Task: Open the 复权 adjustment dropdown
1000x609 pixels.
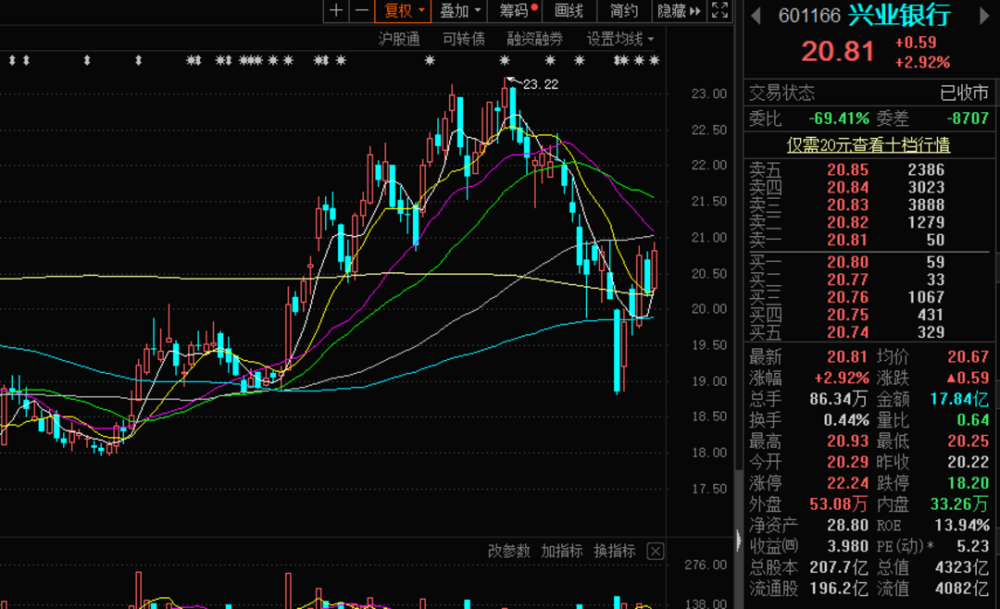Action: click(403, 11)
